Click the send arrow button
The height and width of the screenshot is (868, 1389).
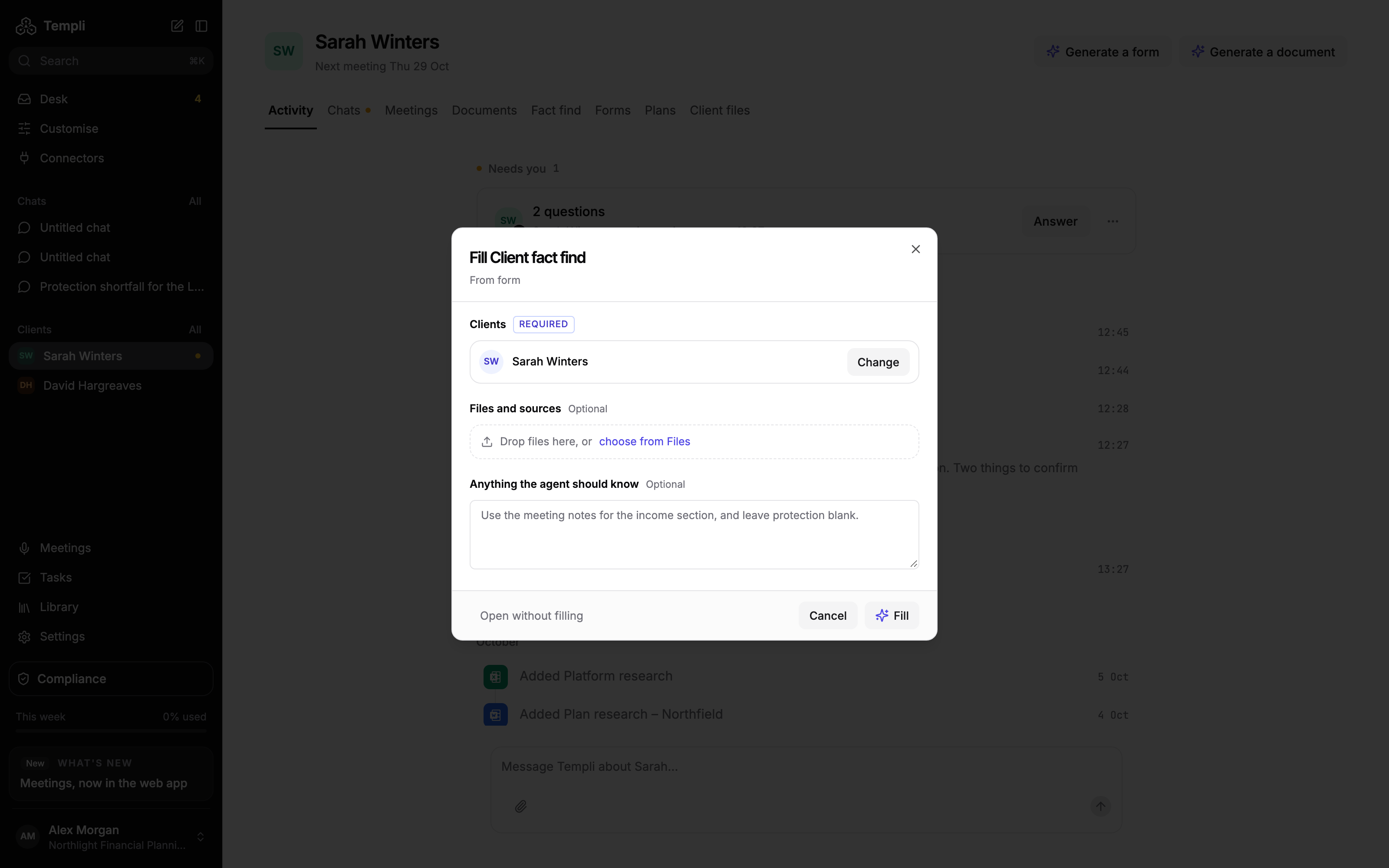1100,806
